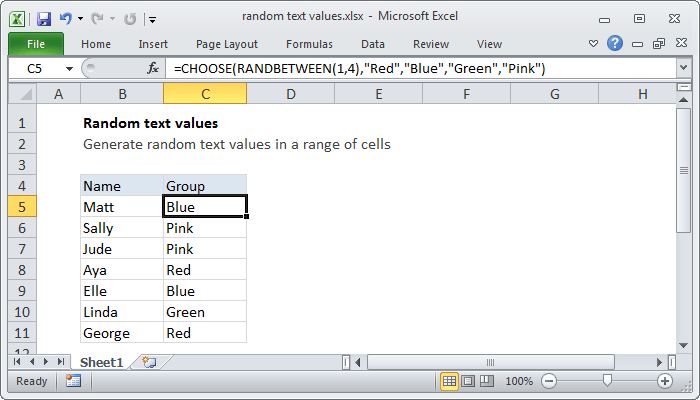Expand the formula bar

pos(683,68)
